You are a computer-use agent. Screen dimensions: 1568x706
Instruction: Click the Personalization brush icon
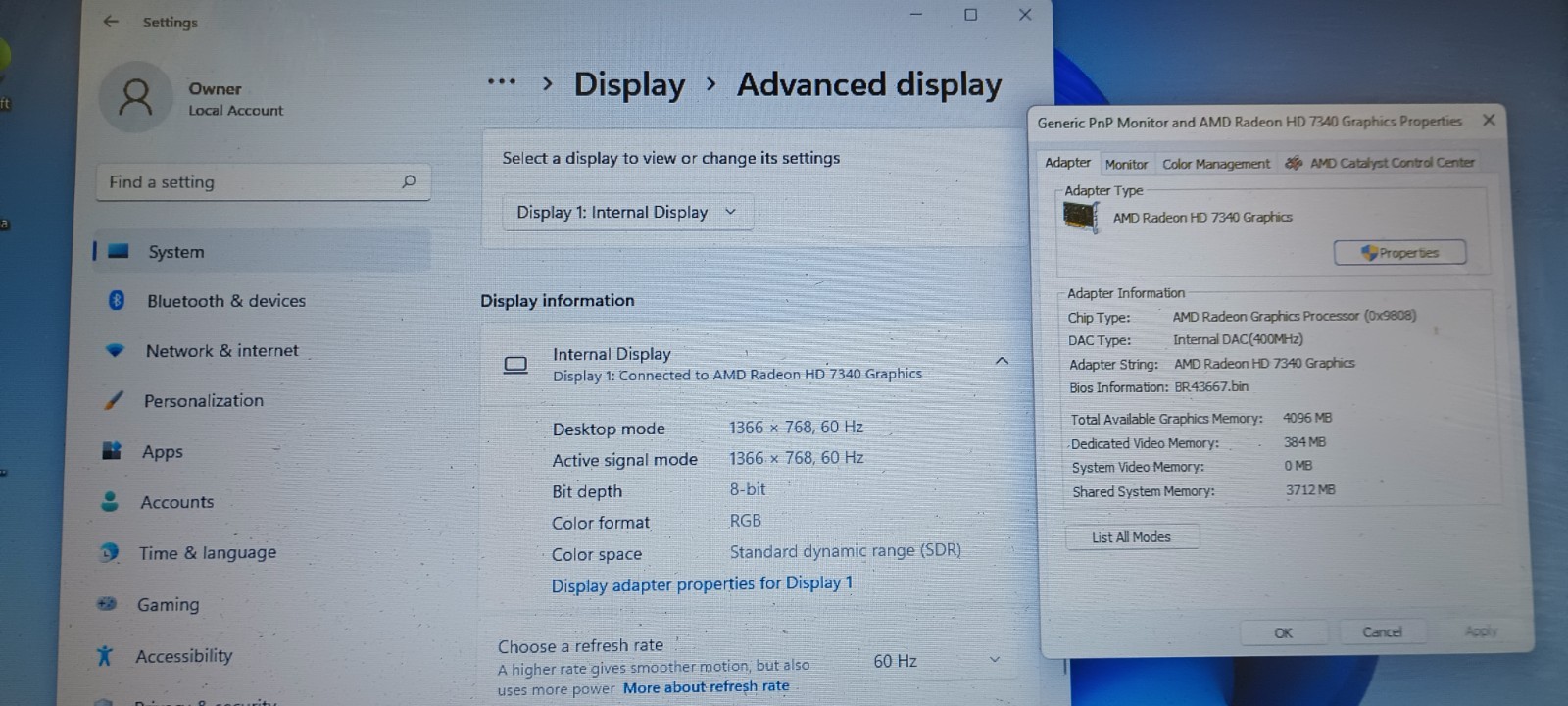[x=114, y=400]
